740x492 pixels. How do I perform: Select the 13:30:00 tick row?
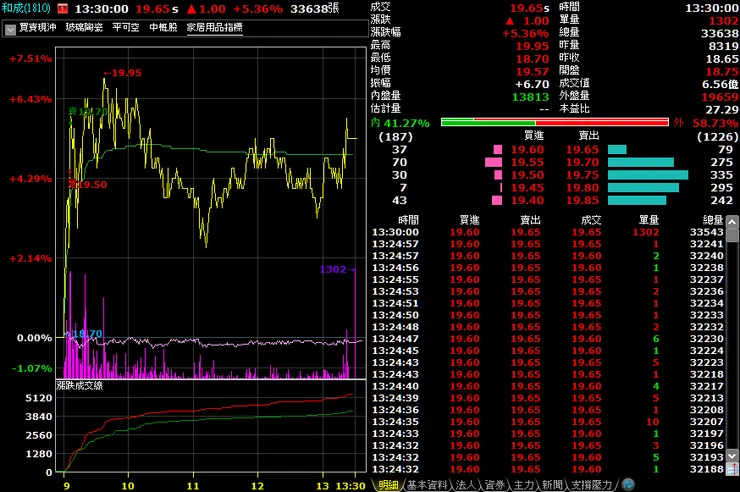pos(547,232)
